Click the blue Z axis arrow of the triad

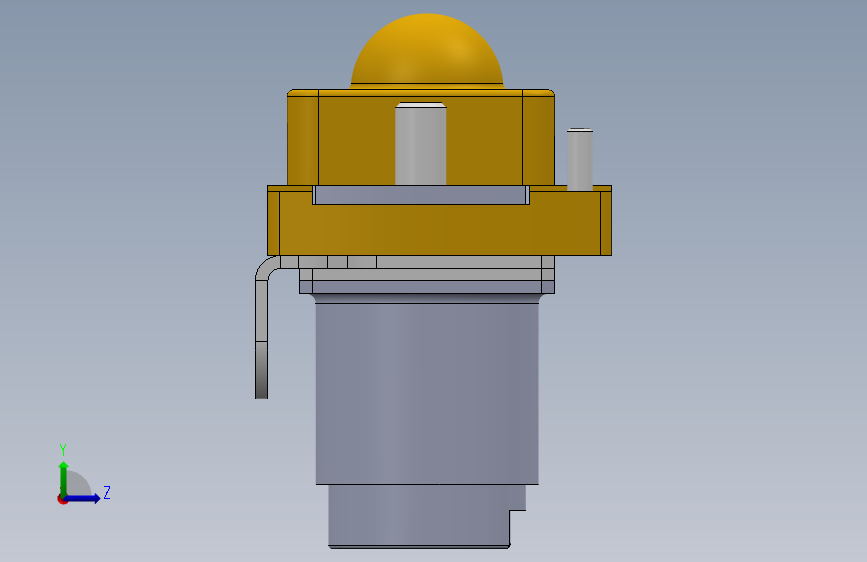pos(84,498)
